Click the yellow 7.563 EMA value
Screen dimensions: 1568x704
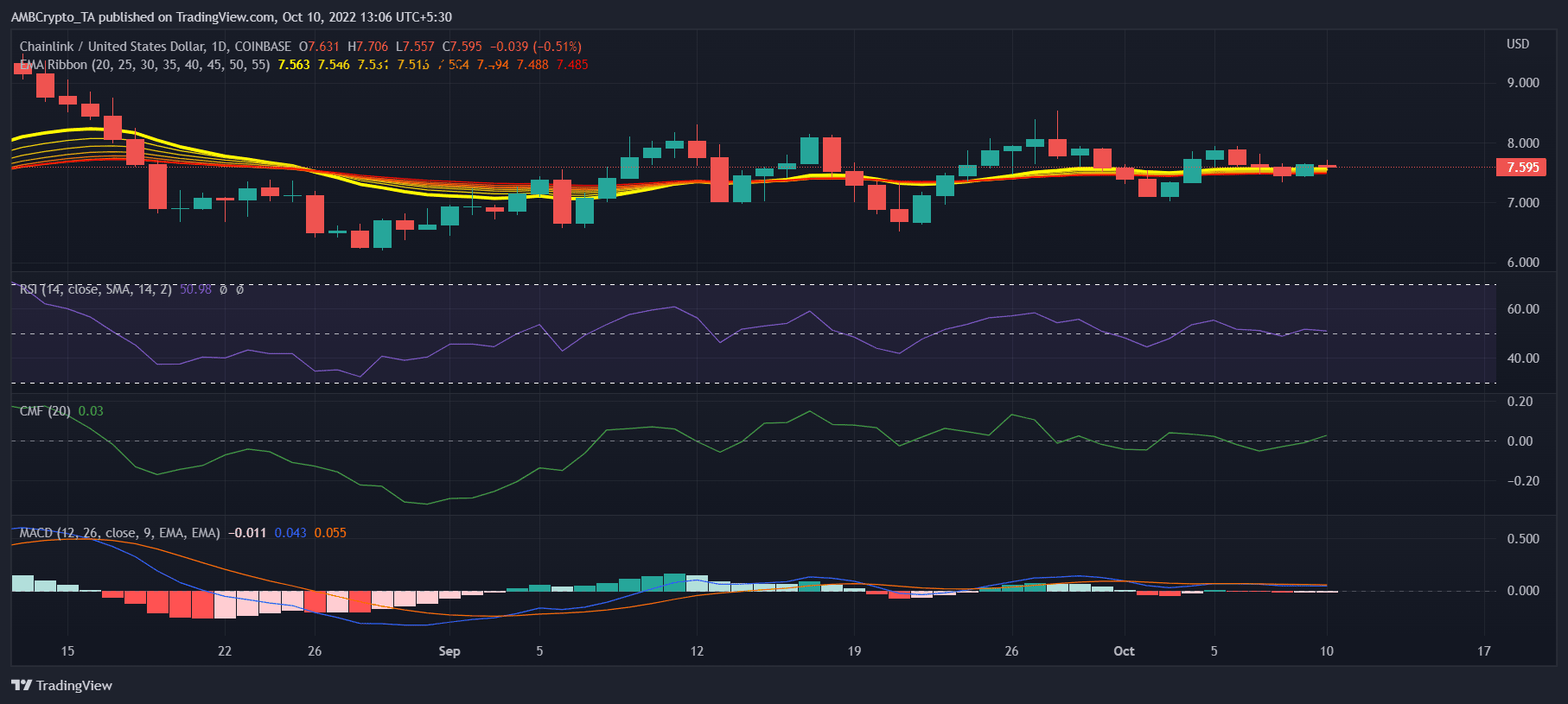coord(294,65)
